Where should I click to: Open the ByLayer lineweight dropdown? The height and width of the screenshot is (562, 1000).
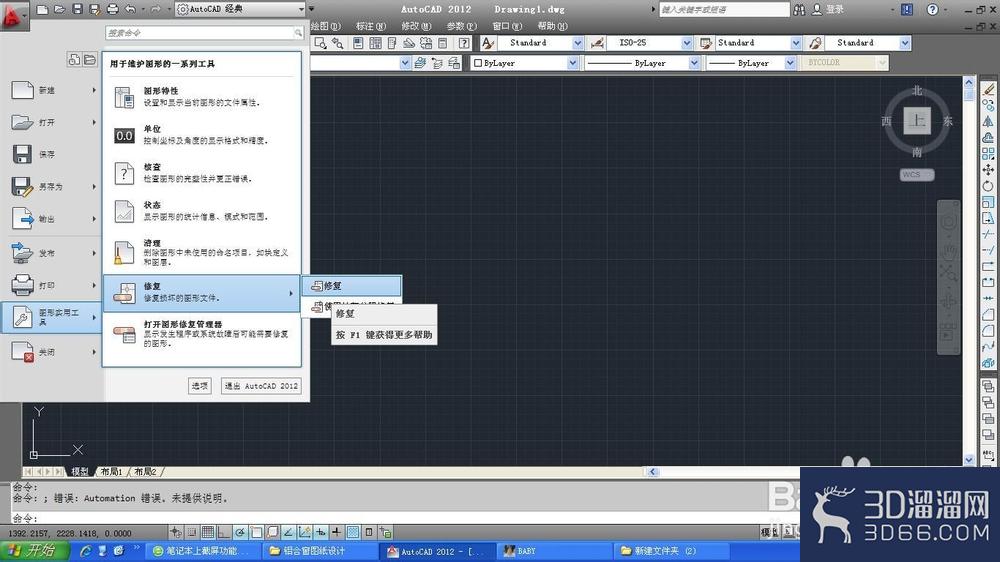790,63
